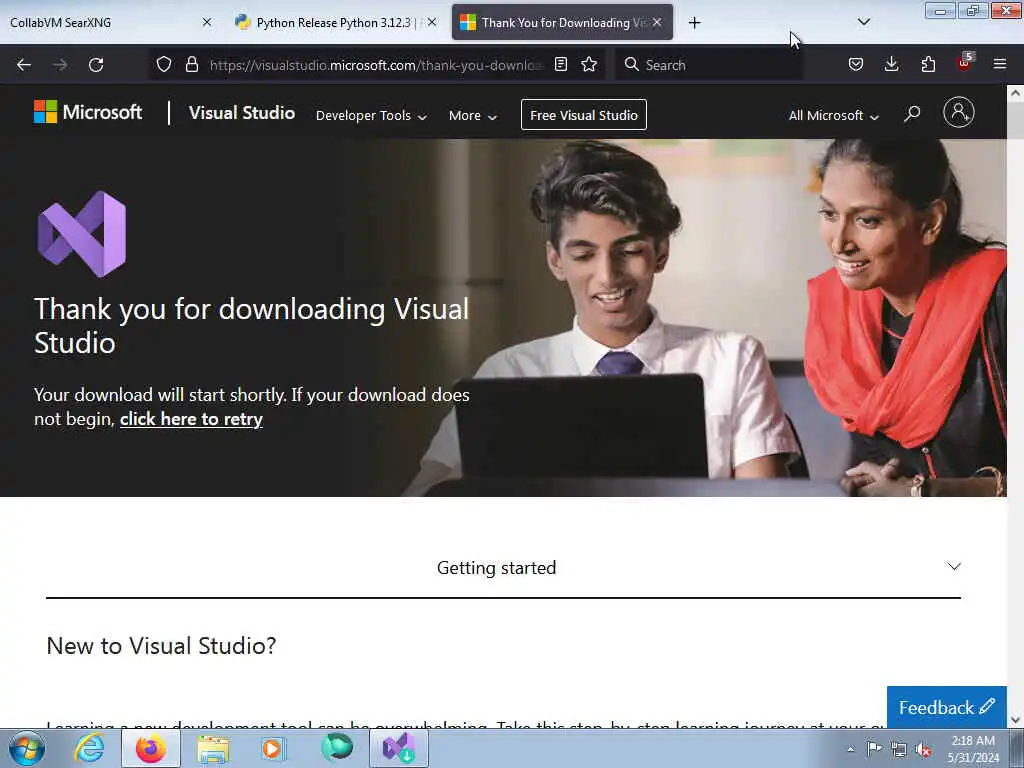Open a new tab with plus button
This screenshot has height=768, width=1024.
(x=694, y=23)
